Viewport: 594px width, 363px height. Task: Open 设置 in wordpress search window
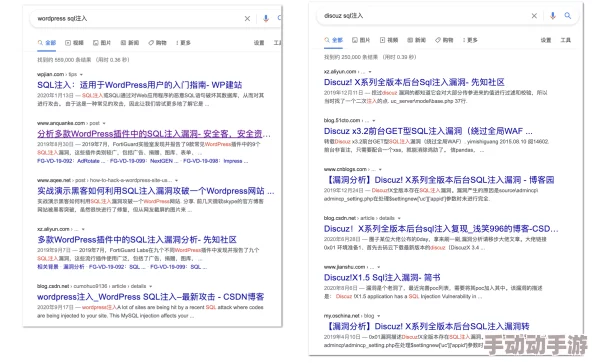point(259,43)
